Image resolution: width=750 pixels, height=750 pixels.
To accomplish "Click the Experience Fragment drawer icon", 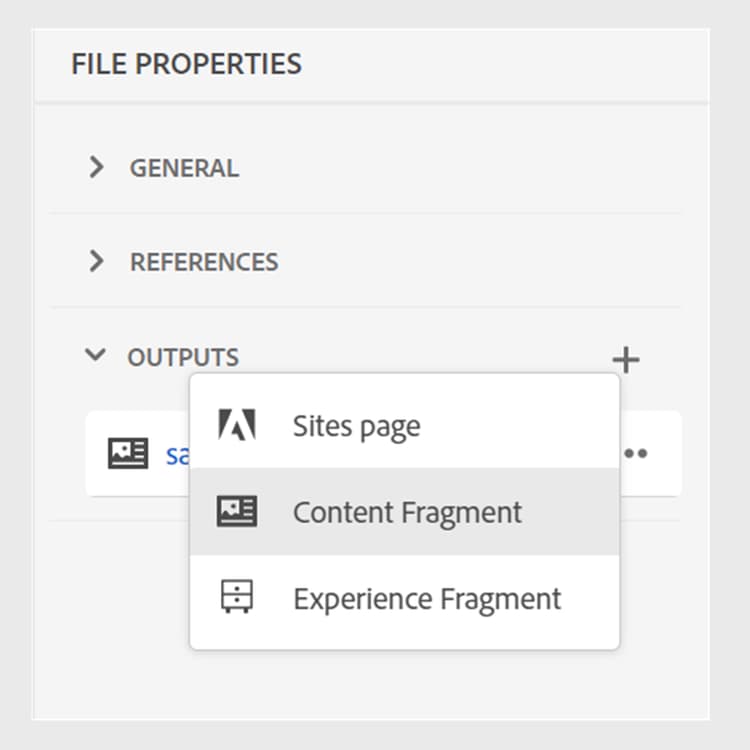I will pyautogui.click(x=237, y=596).
